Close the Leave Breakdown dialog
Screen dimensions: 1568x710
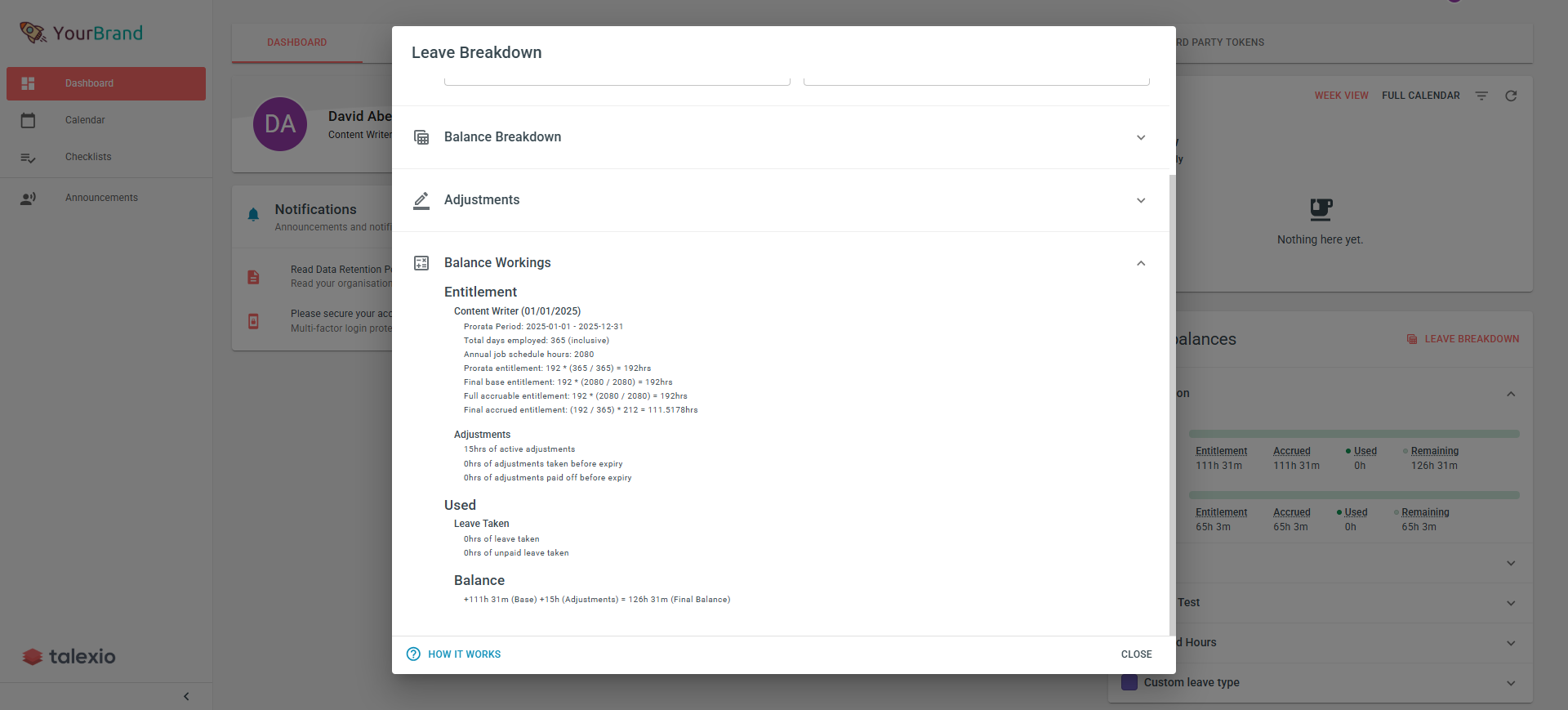[1136, 654]
